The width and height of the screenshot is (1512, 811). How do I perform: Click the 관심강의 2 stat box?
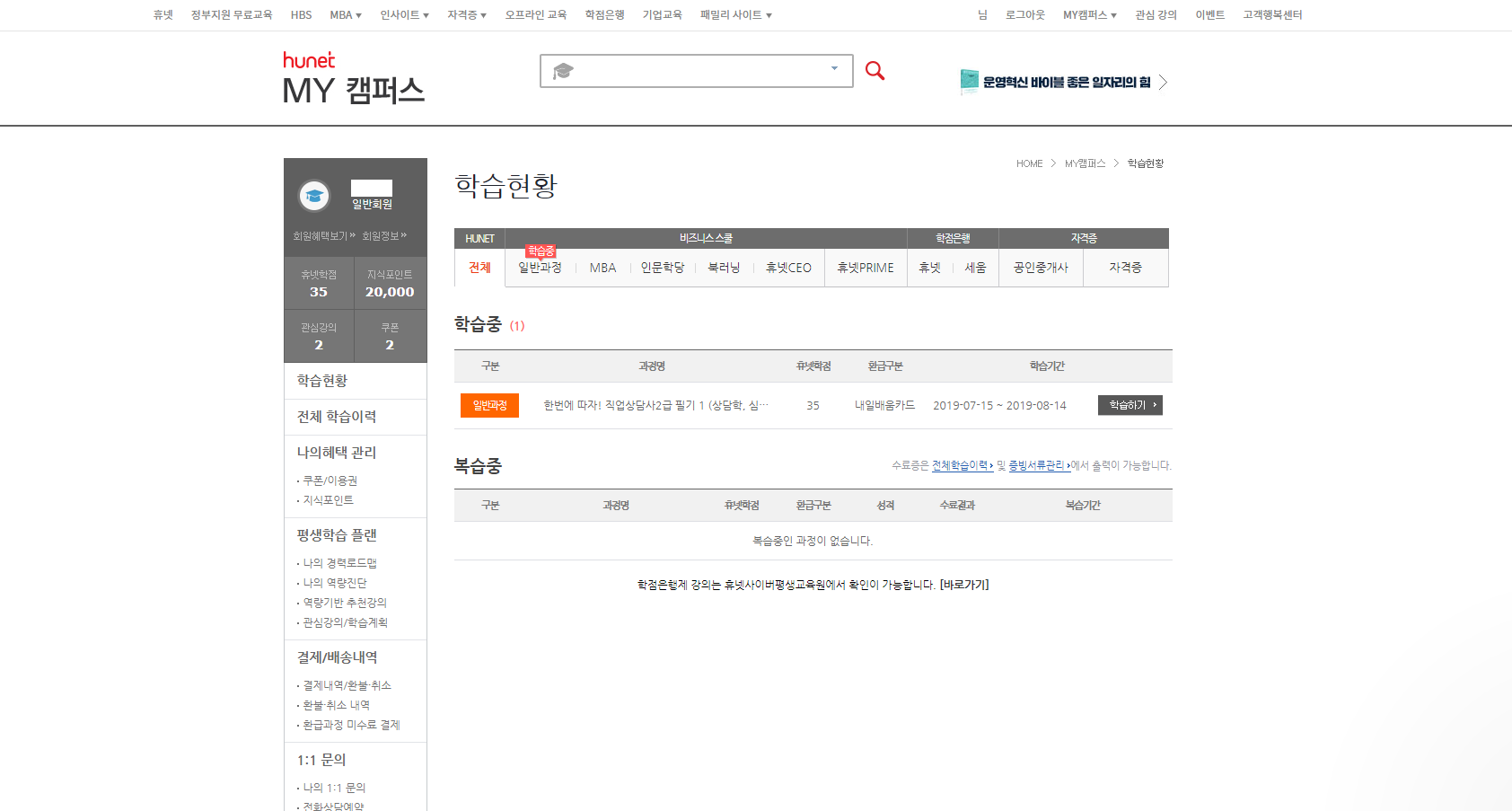click(x=319, y=336)
